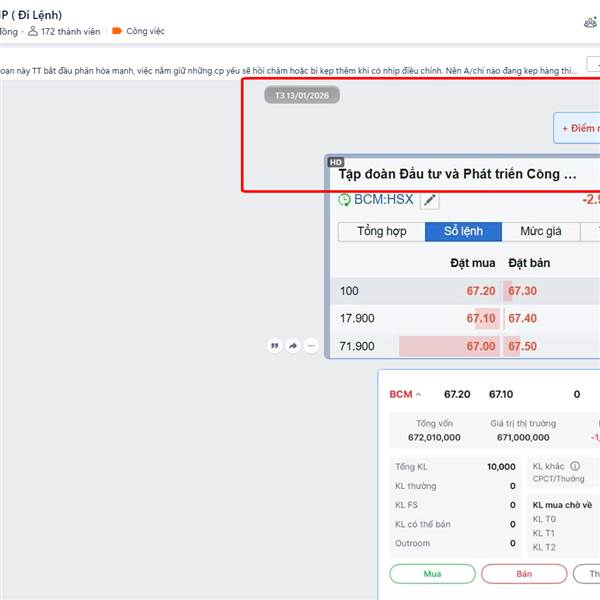Viewport: 600px width, 600px height.
Task: Click volume 17.900 in order book
Action: click(357, 318)
